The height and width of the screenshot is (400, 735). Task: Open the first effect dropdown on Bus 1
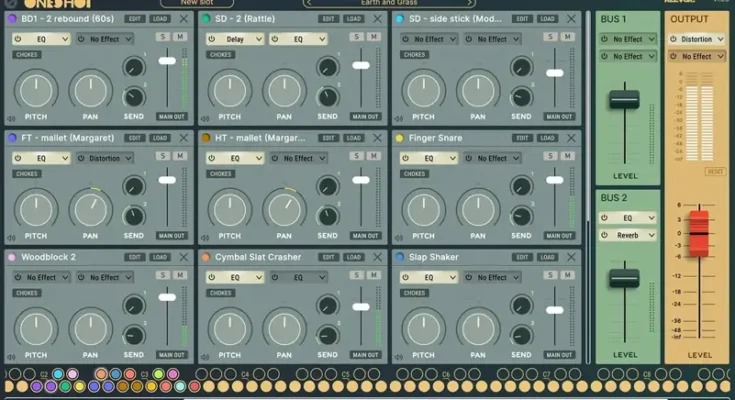pyautogui.click(x=632, y=39)
